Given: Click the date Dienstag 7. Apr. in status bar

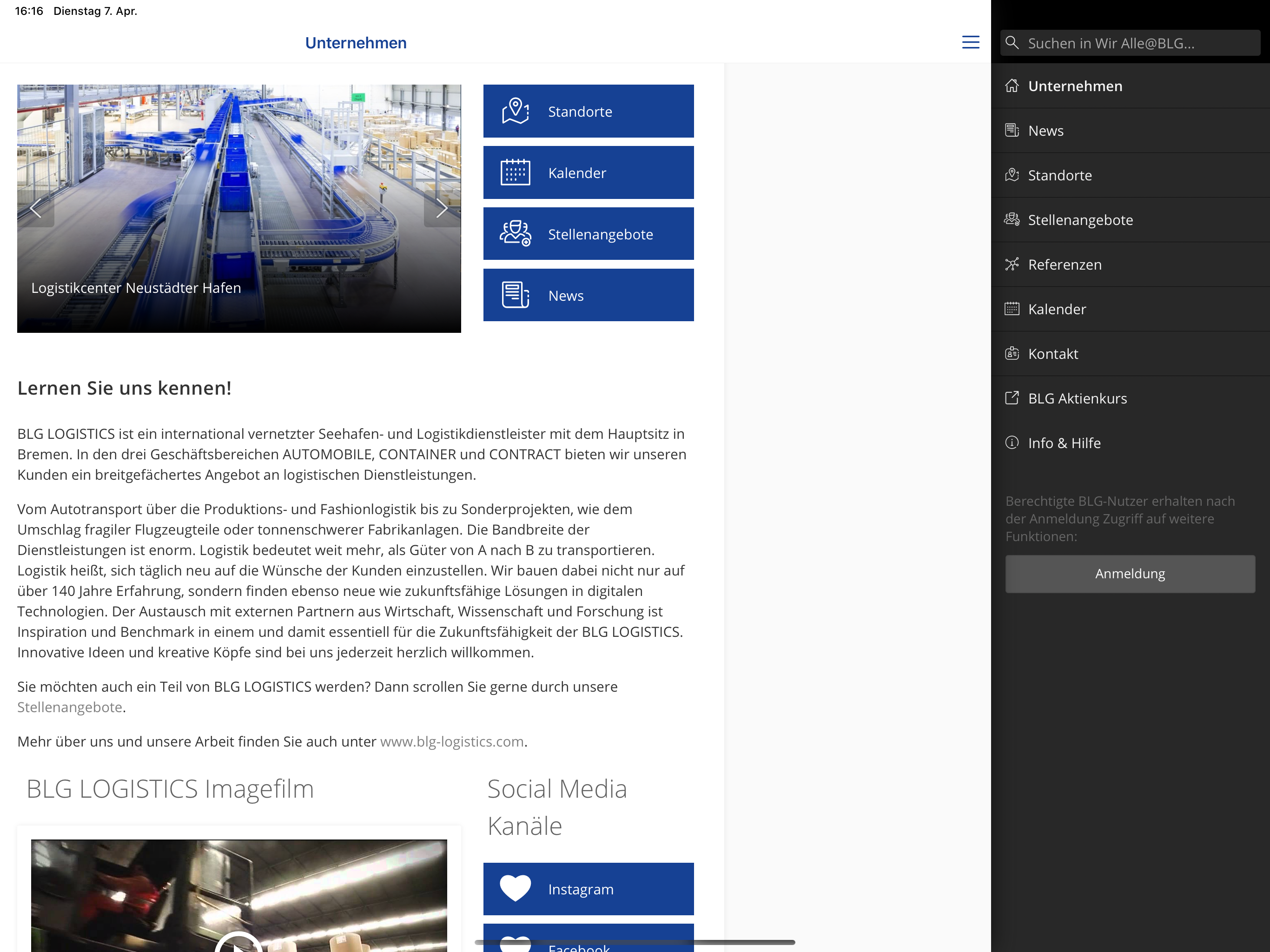Looking at the screenshot, I should [95, 11].
